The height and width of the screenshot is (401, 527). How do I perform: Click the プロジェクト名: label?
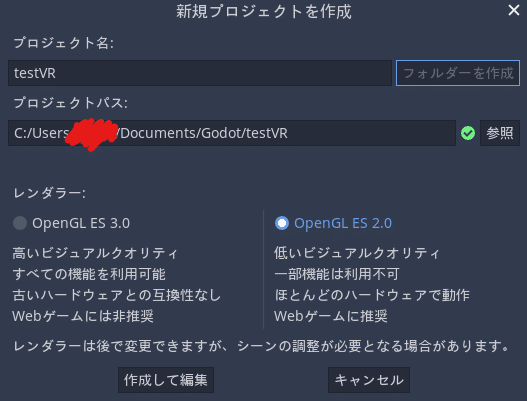tap(64, 43)
